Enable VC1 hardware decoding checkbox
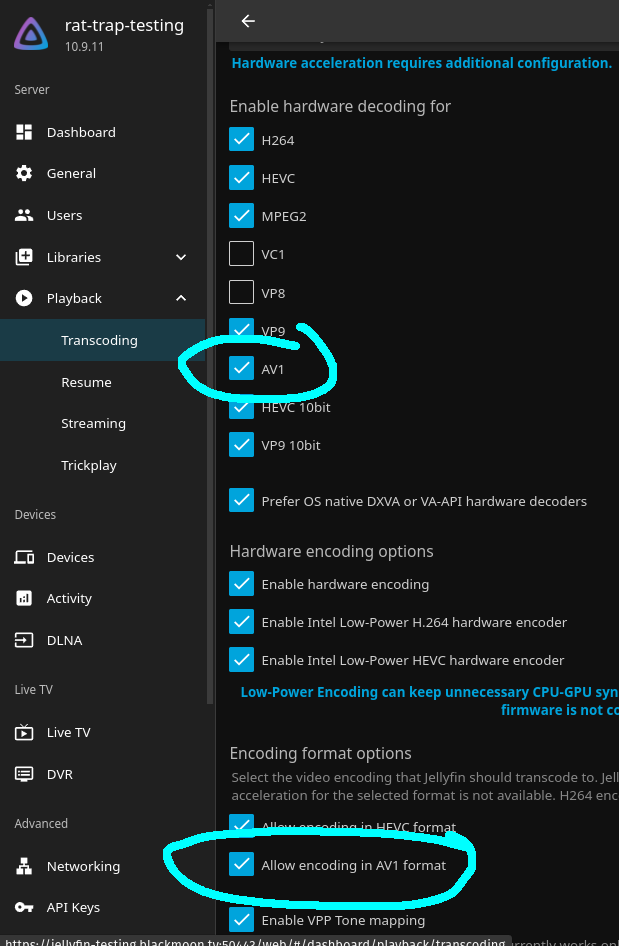The width and height of the screenshot is (619, 946). click(241, 254)
